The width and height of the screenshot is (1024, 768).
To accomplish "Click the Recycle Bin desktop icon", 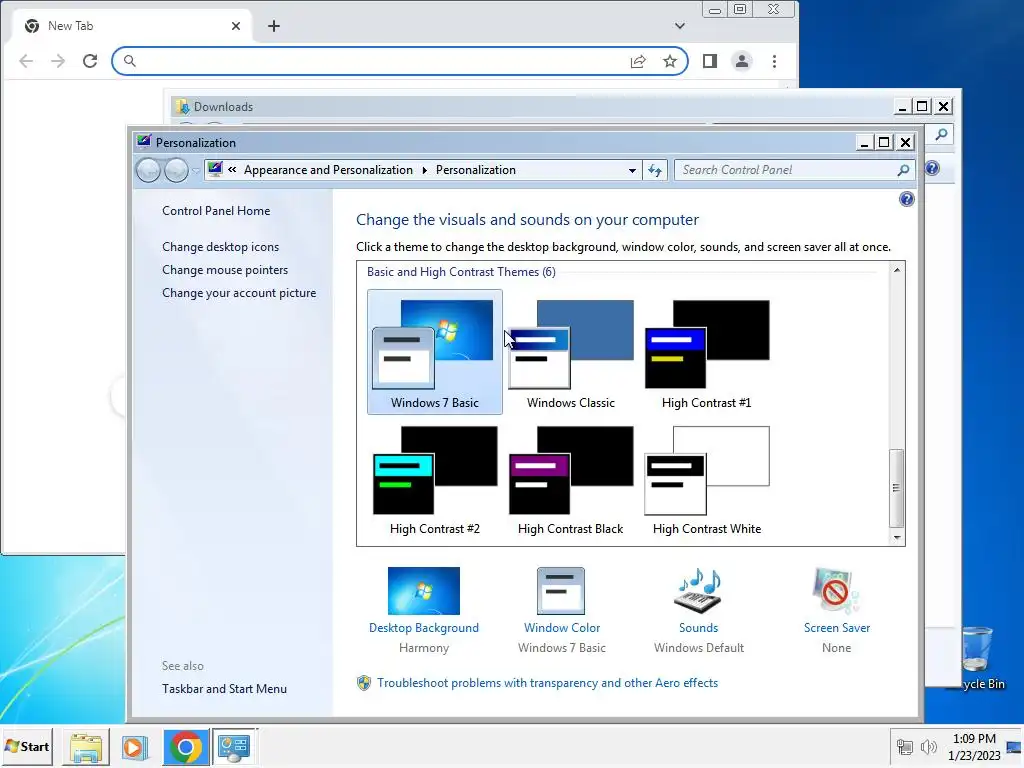I will click(x=980, y=658).
